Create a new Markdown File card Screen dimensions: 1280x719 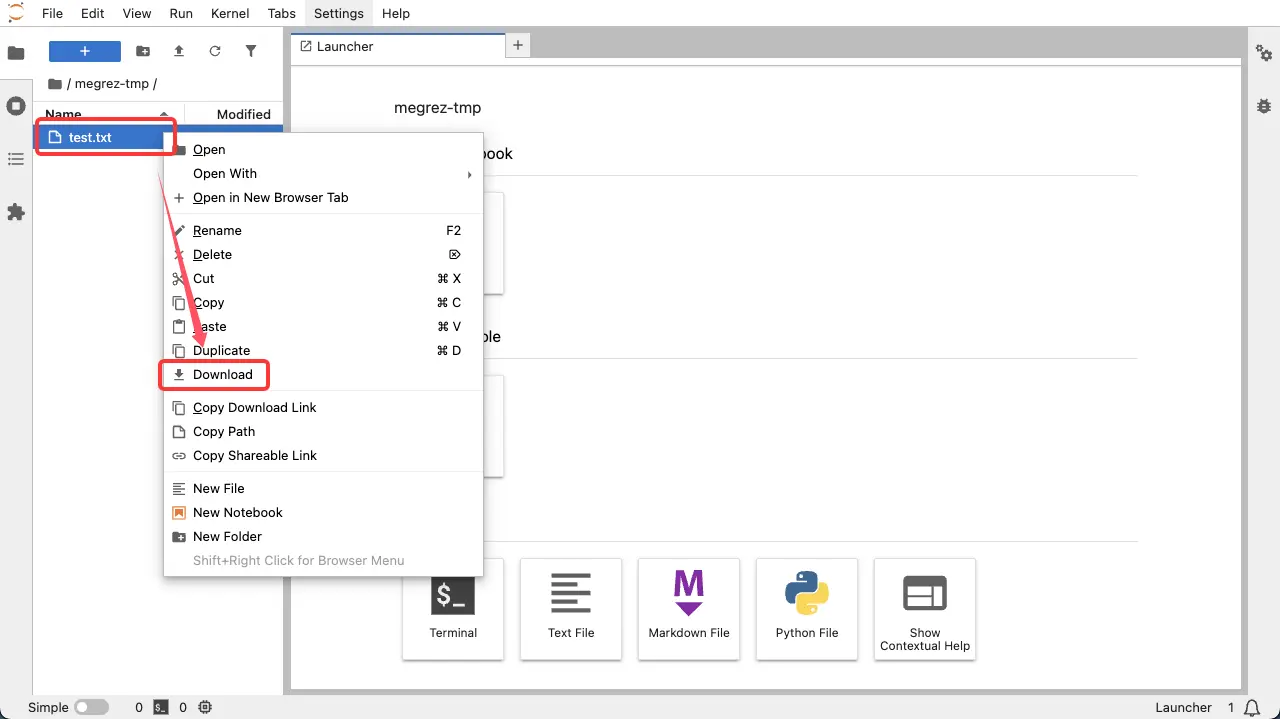[689, 609]
